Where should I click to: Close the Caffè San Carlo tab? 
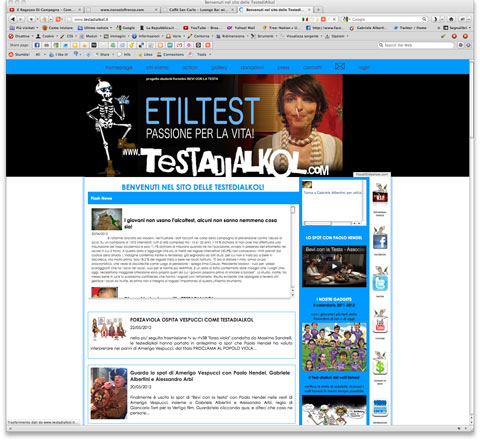[232, 10]
